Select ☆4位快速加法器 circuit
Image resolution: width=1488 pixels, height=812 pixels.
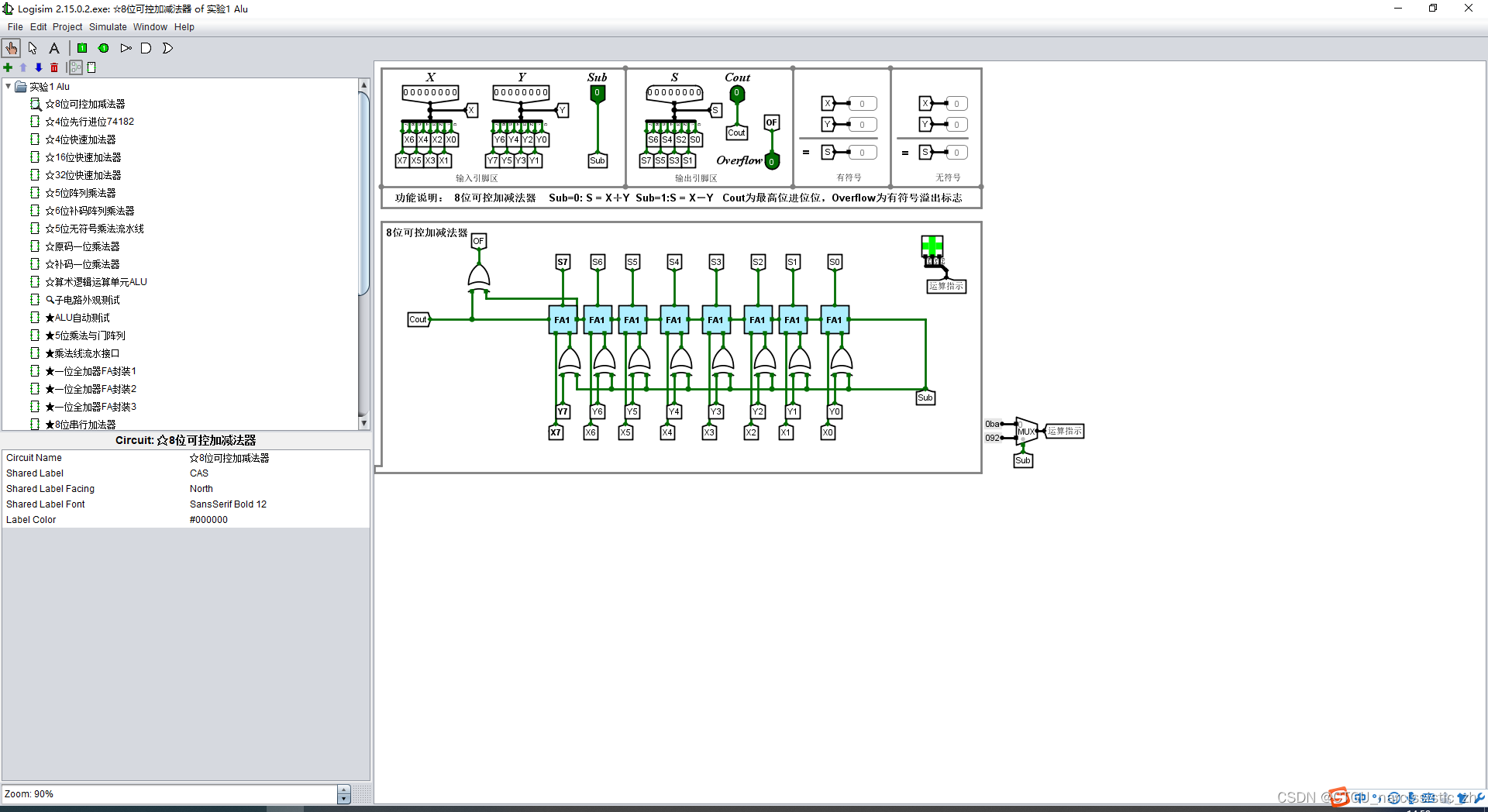[80, 139]
